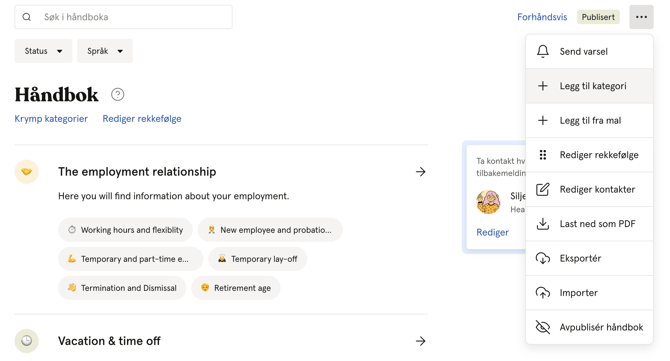Open Working hours and flexiblity chip
This screenshot has height=361, width=670.
coord(125,230)
